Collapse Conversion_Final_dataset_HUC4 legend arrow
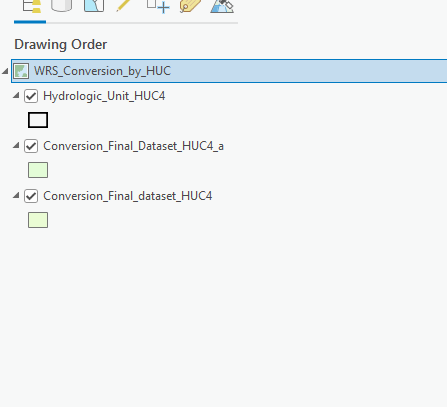 16,195
